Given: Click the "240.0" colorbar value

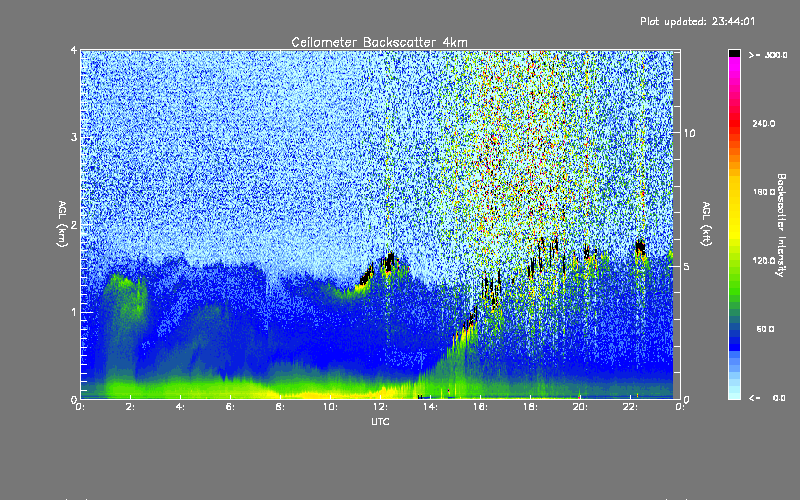Looking at the screenshot, I should click(764, 123).
